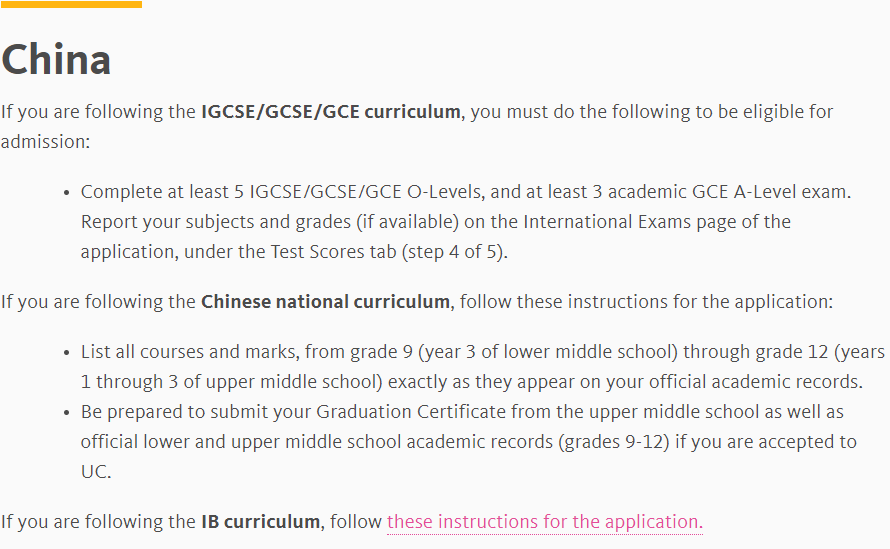The width and height of the screenshot is (890, 549).
Task: Click the China heading
Action: click(x=56, y=59)
